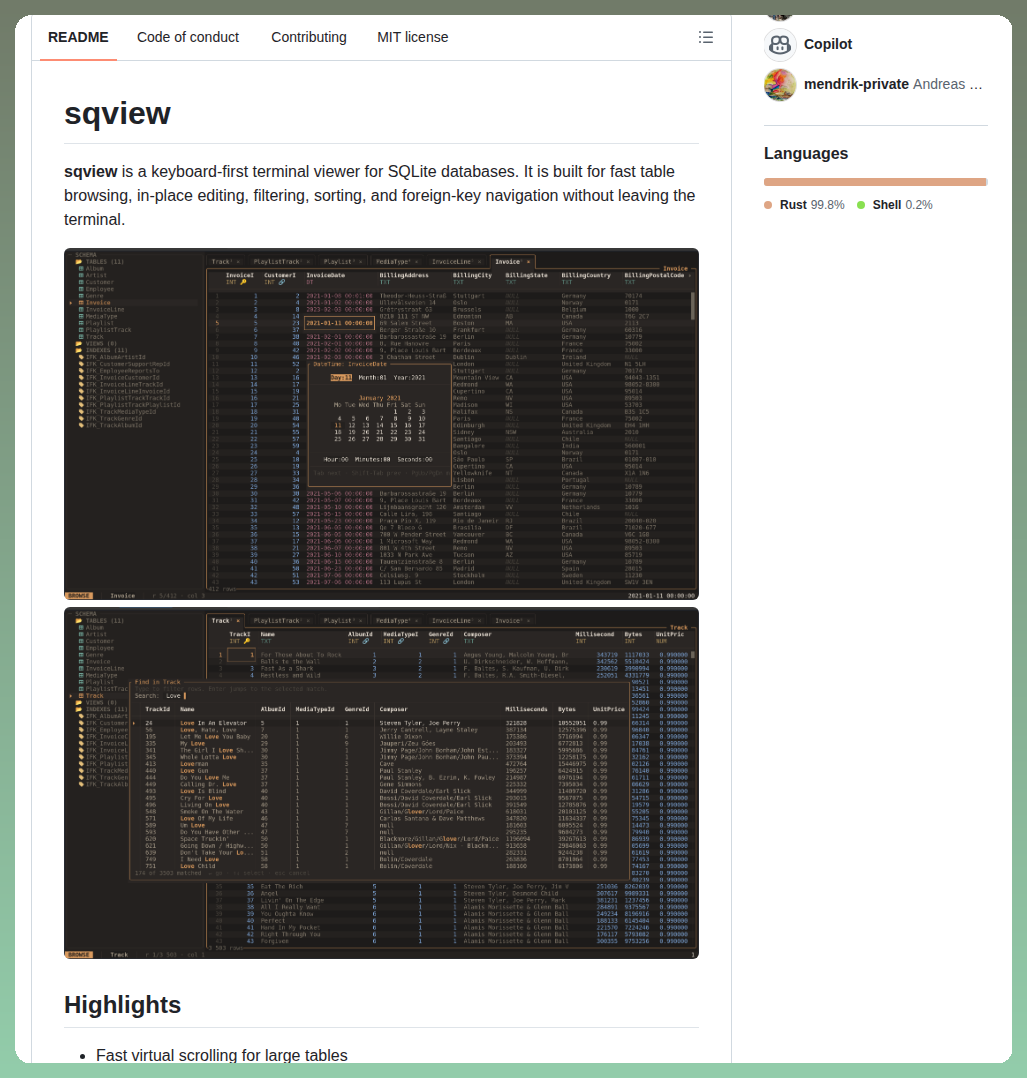Switch to Code of conduct tab
This screenshot has width=1027, height=1078.
(188, 37)
